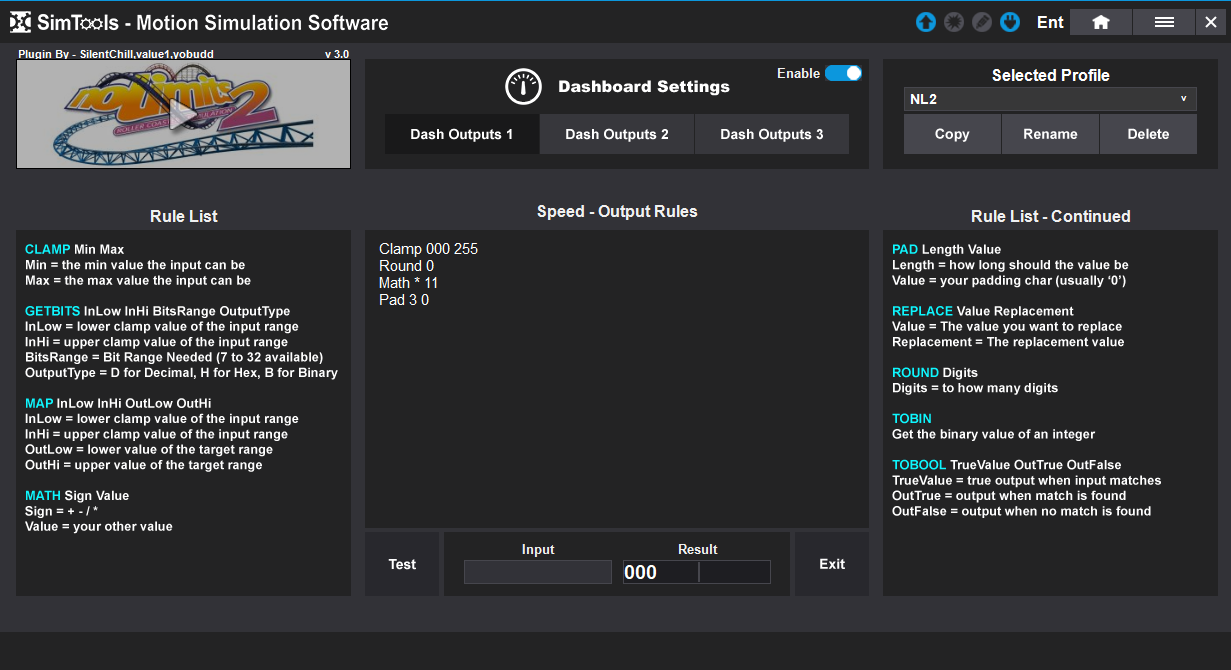Viewport: 1231px width, 670px height.
Task: Click the ROUND keyword in Rule List Continued
Action: pyautogui.click(x=915, y=372)
